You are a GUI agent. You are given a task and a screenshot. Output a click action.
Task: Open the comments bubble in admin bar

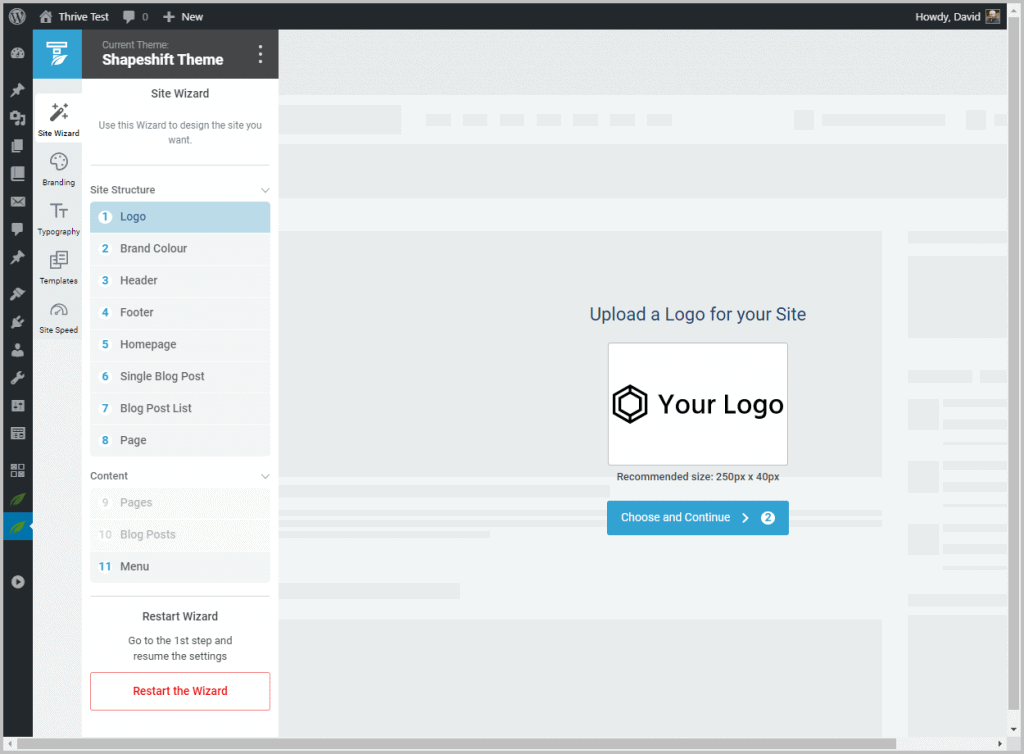[x=134, y=17]
